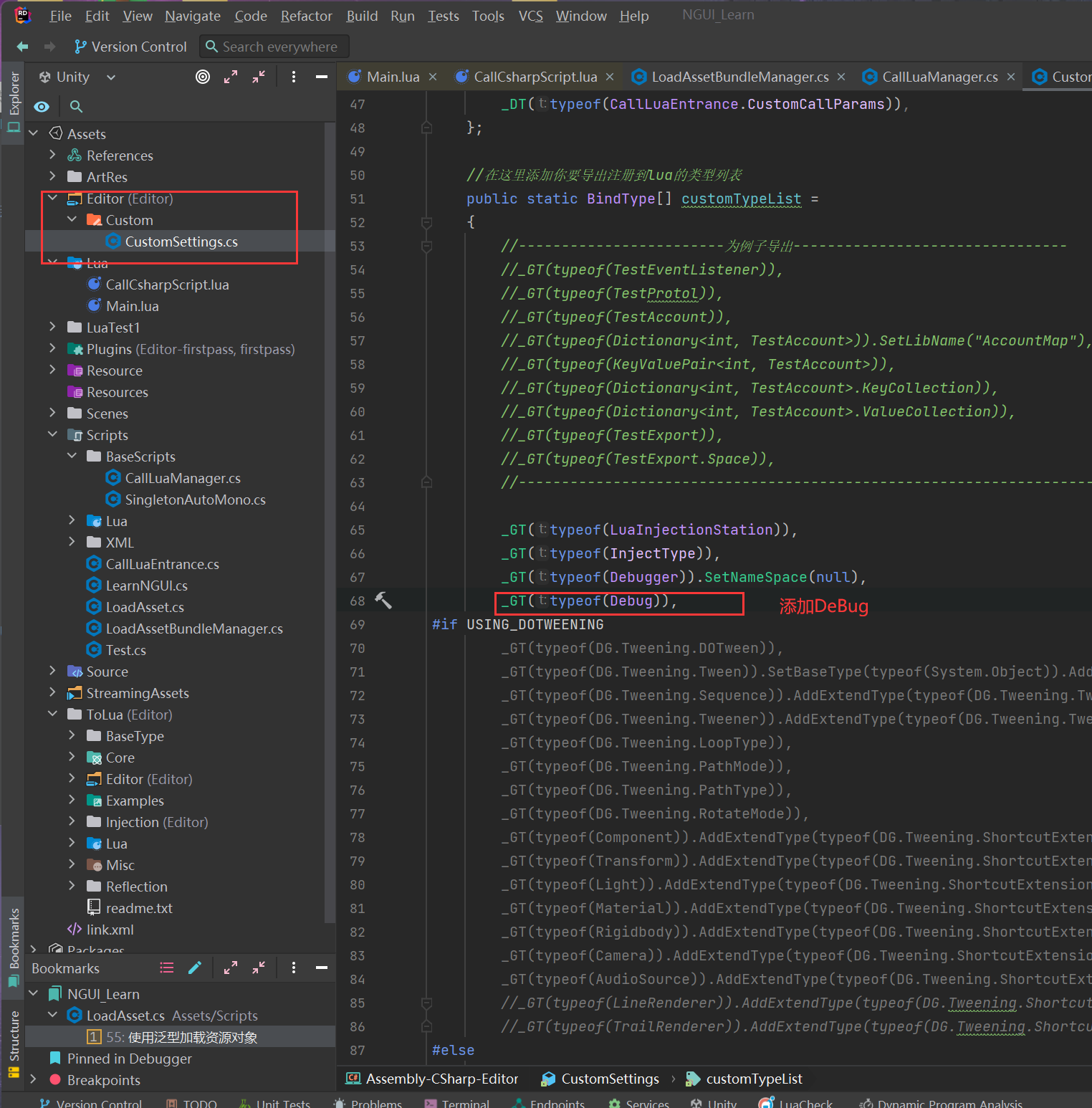Expand the Plugins folder
Image resolution: width=1092 pixels, height=1108 pixels.
coord(53,348)
